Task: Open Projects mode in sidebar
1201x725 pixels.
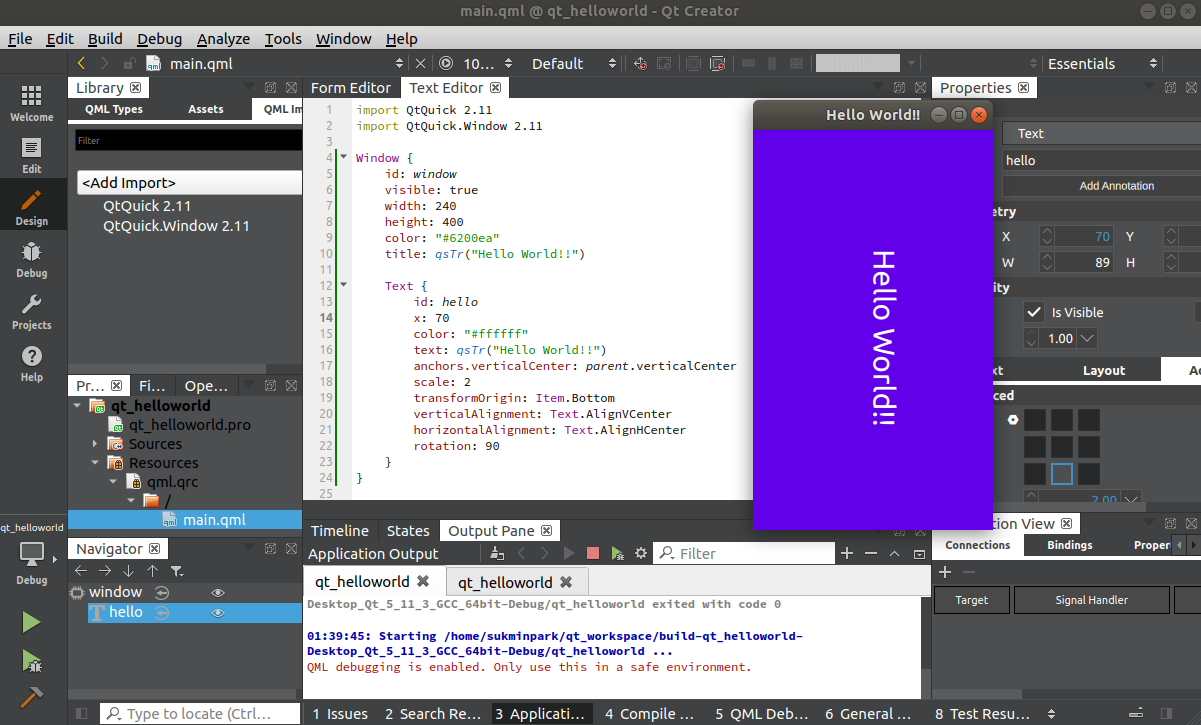Action: 32,312
